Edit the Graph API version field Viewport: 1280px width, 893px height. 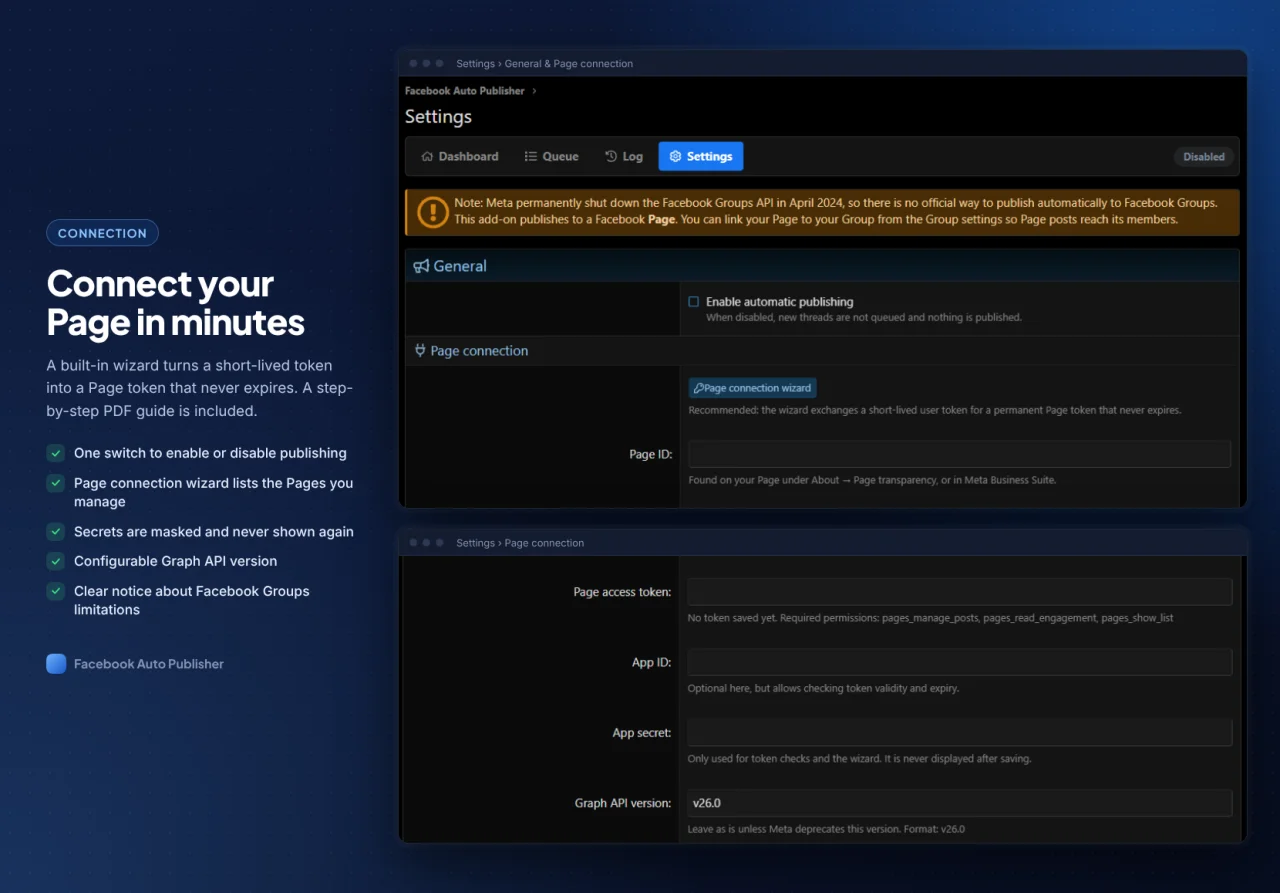point(960,803)
